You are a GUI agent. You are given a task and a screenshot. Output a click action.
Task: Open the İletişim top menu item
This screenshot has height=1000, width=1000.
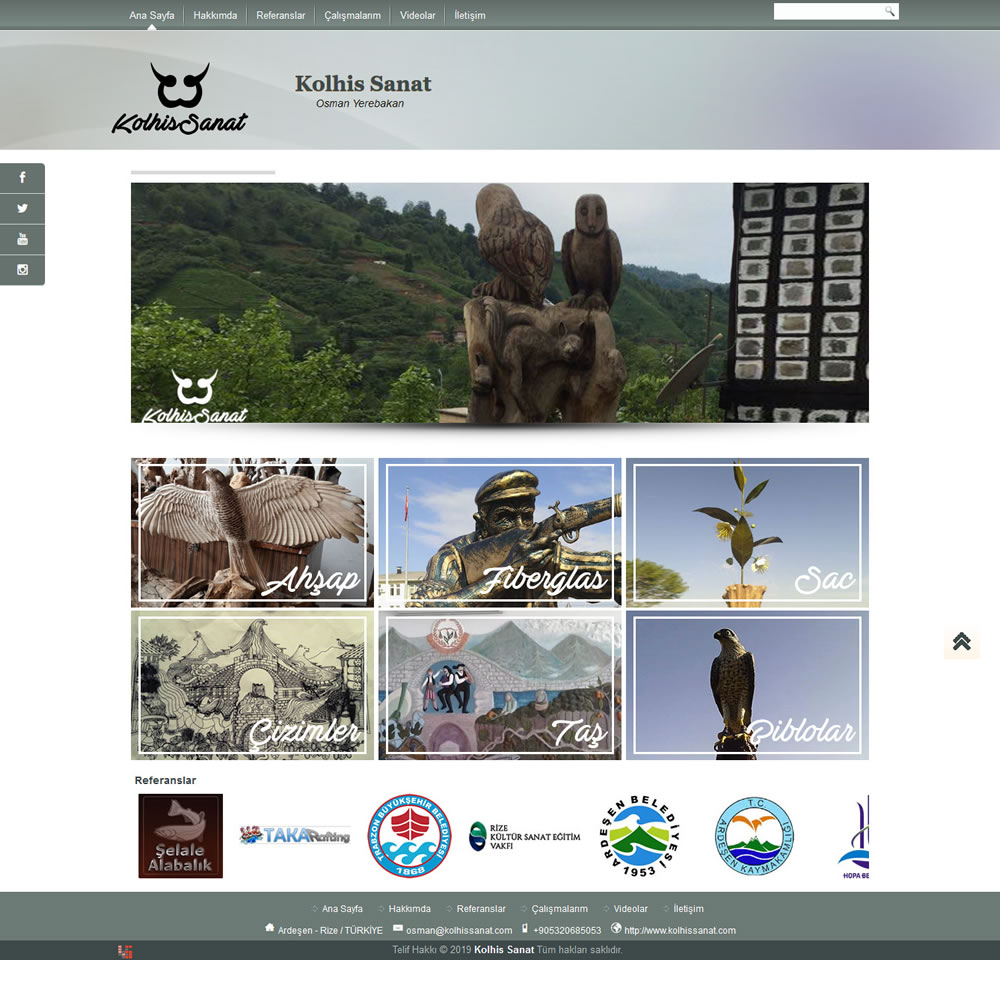(x=470, y=15)
